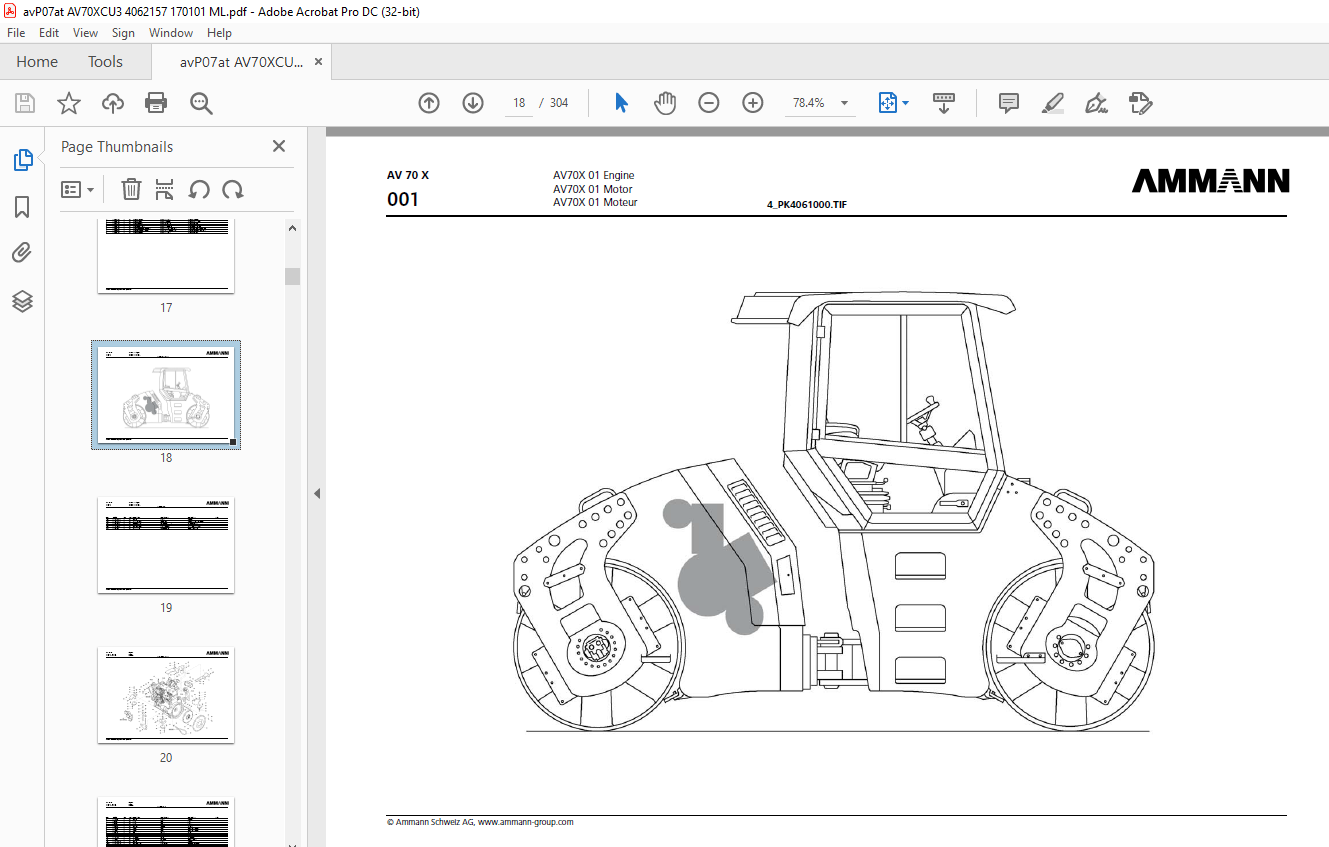The width and height of the screenshot is (1329, 847).
Task: Switch to the Home tab
Action: [37, 62]
